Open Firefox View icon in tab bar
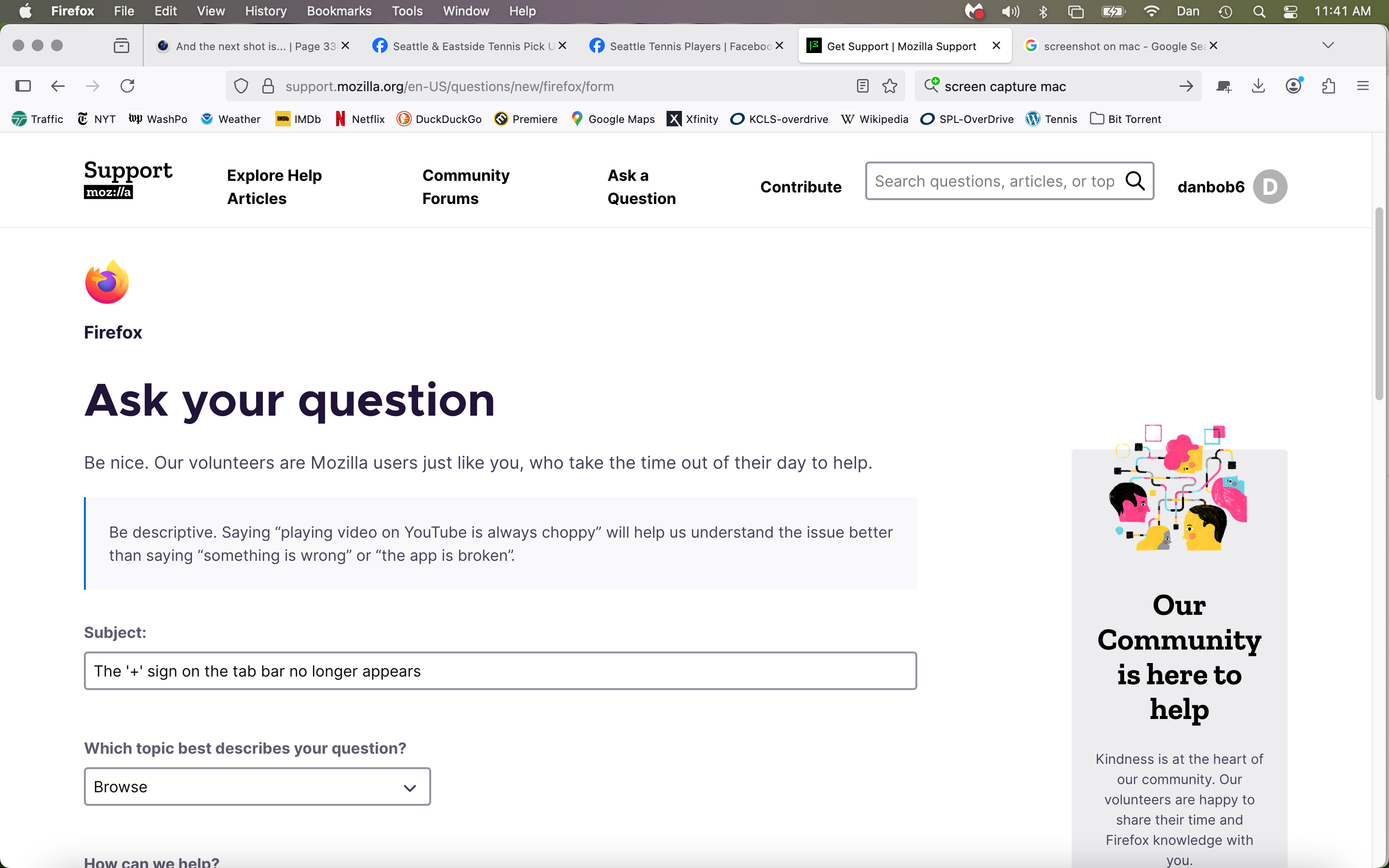1389x868 pixels. [x=121, y=46]
